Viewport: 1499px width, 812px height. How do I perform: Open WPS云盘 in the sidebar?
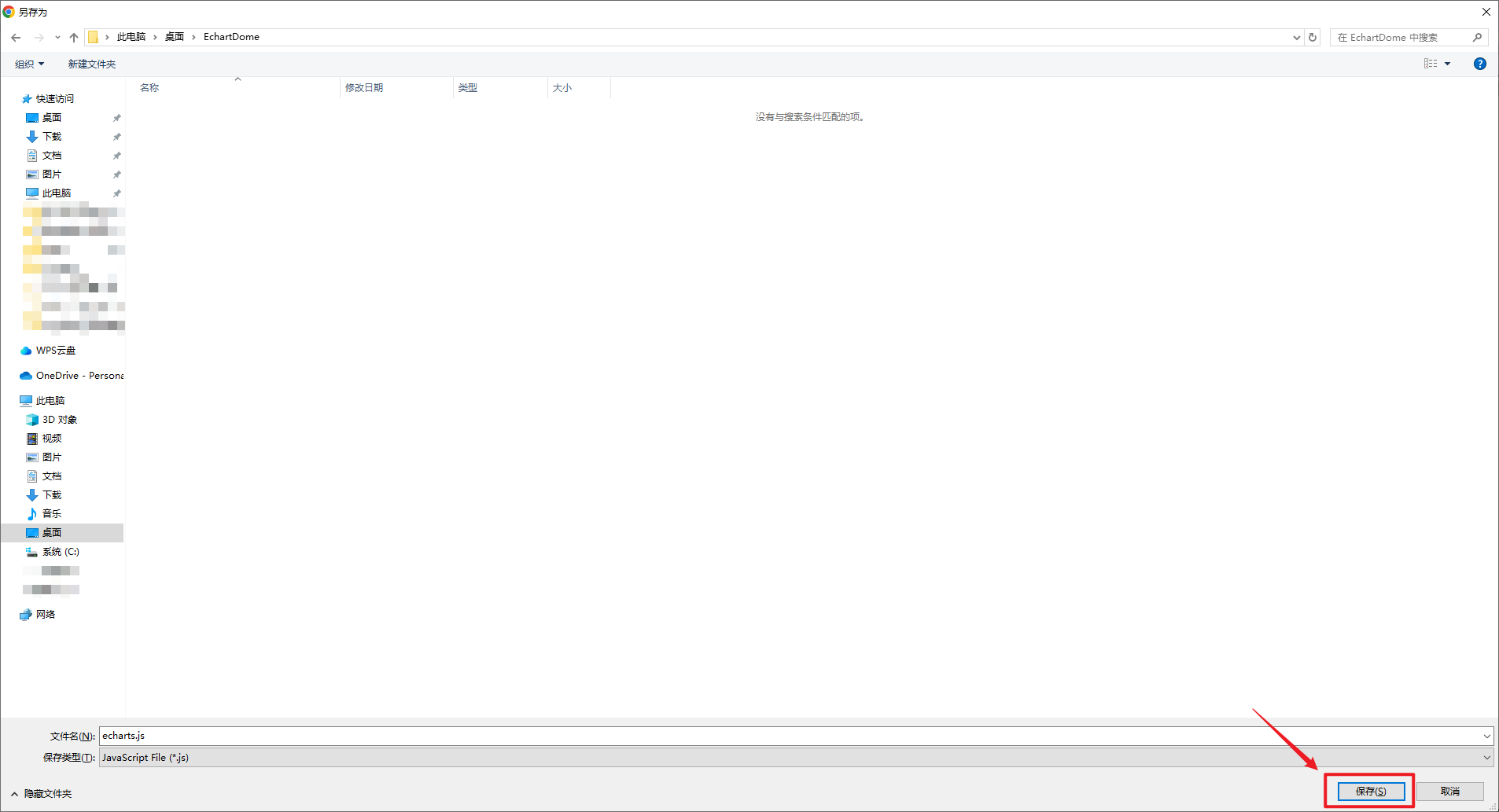pyautogui.click(x=55, y=351)
